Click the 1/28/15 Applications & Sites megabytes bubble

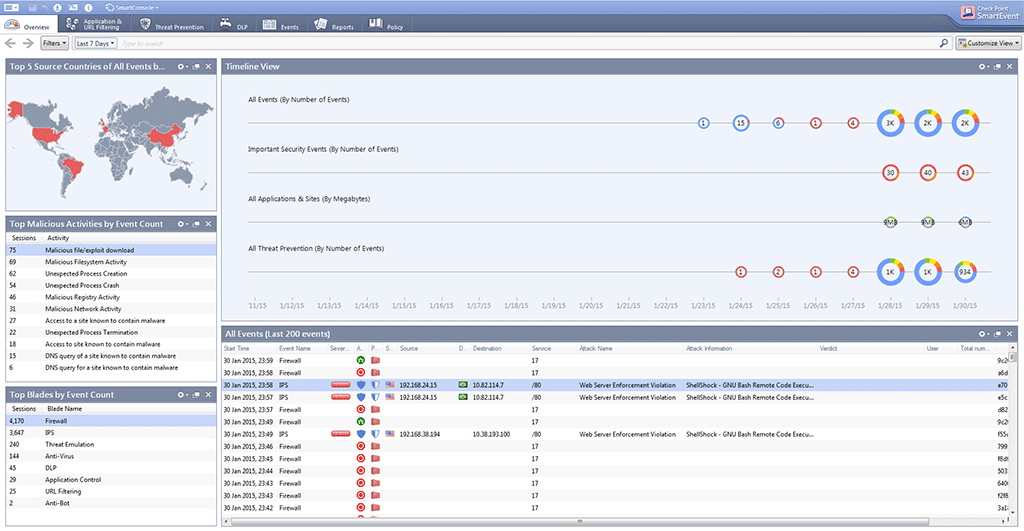click(890, 222)
